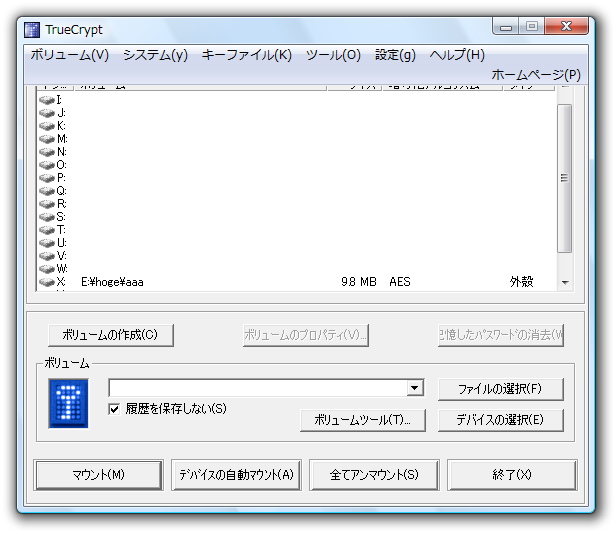The height and width of the screenshot is (535, 616).
Task: Open the 設定(g) menu
Action: 395,55
